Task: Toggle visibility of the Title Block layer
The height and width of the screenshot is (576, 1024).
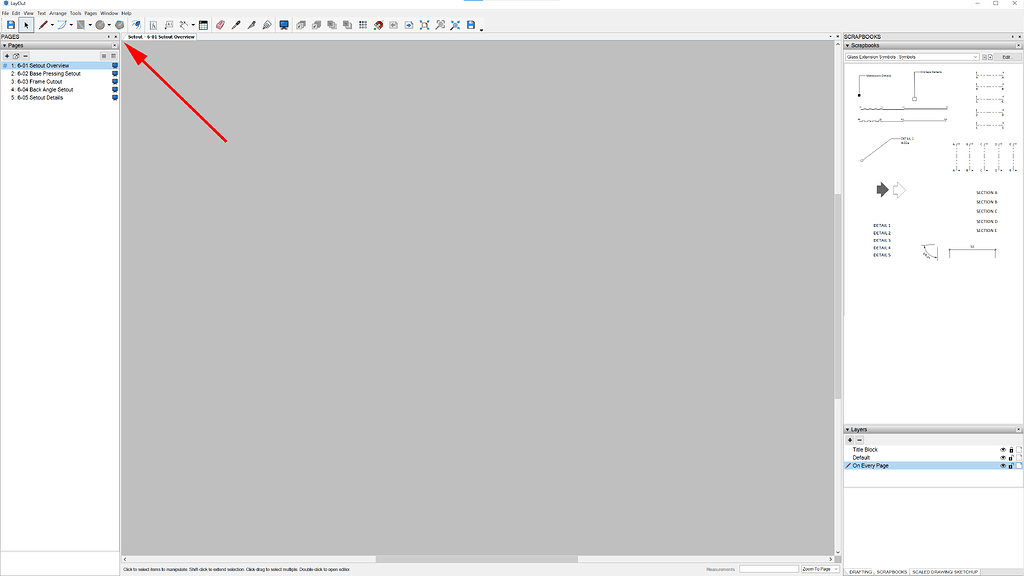Action: 1003,449
